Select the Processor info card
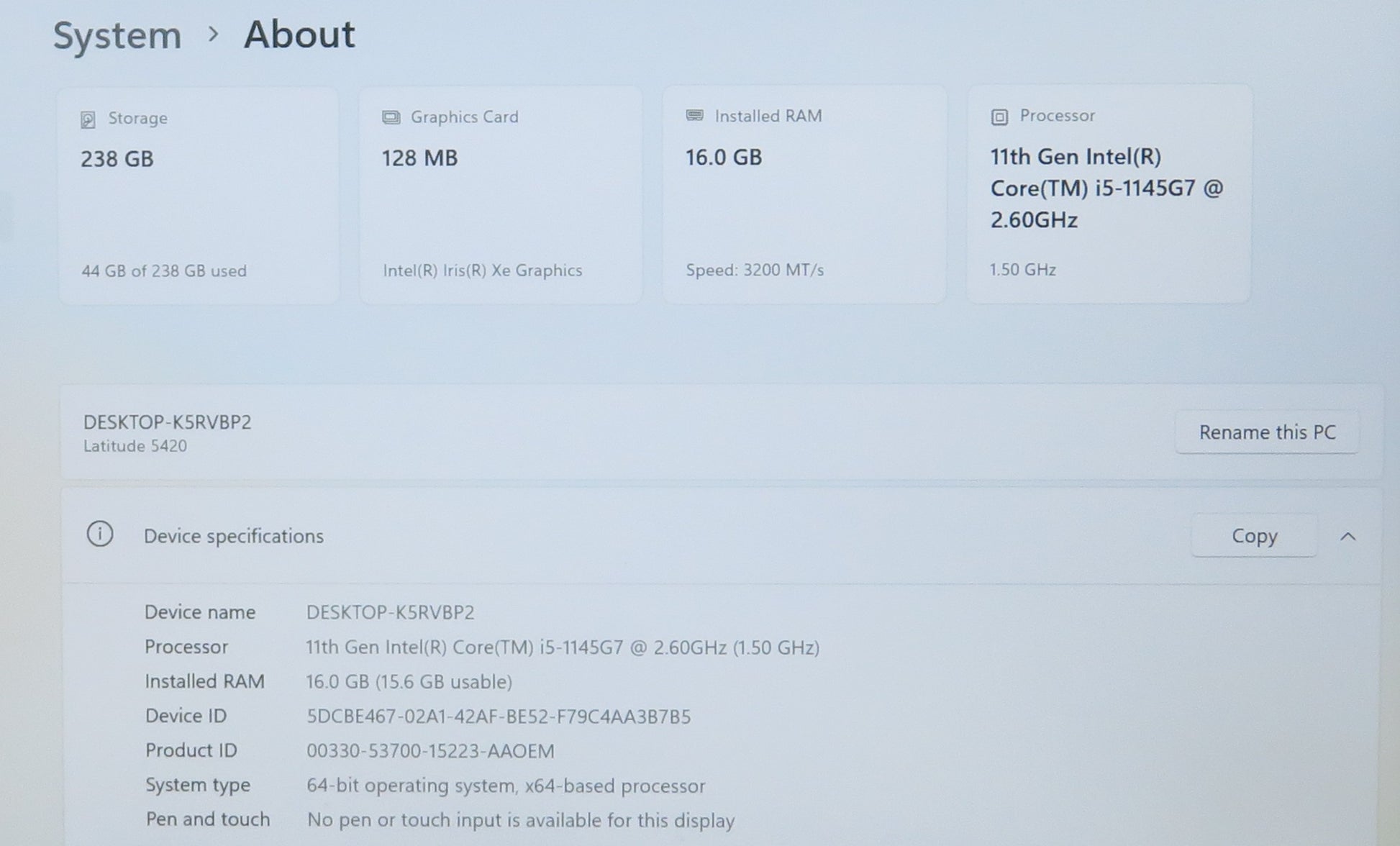Image resolution: width=1400 pixels, height=846 pixels. click(x=1108, y=195)
